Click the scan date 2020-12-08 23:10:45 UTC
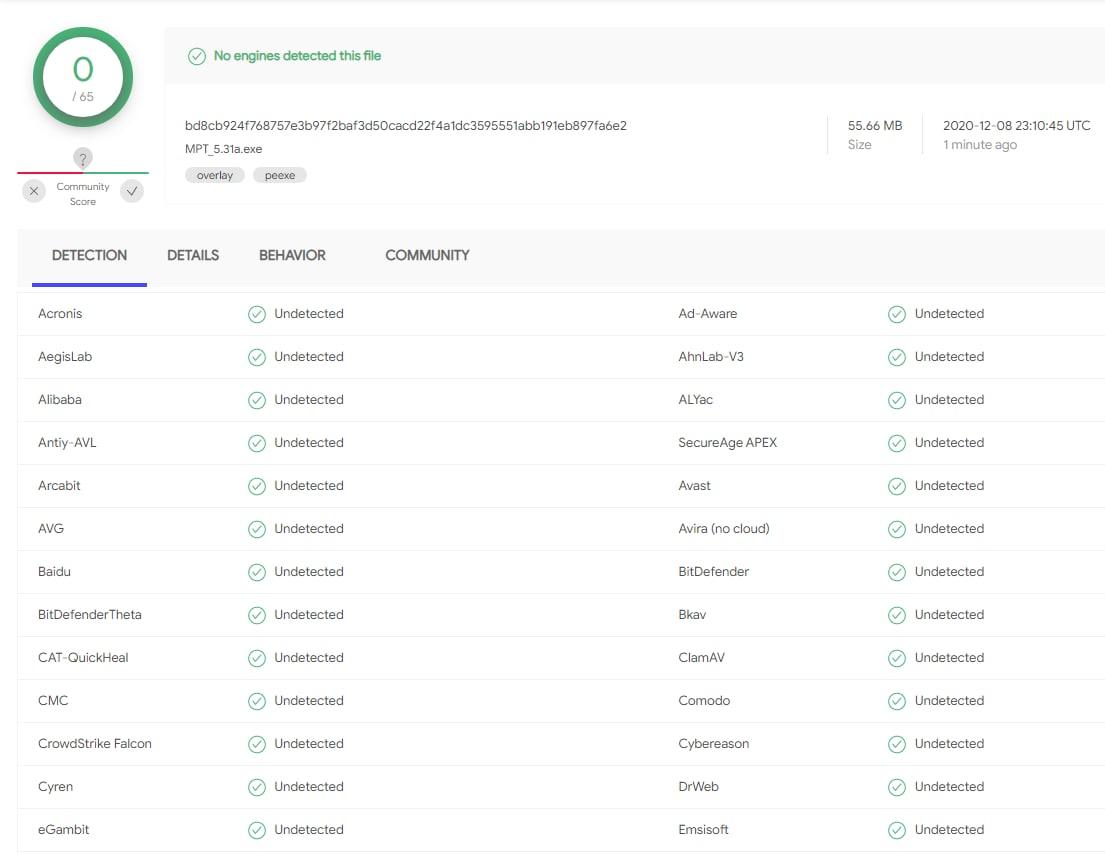 (1017, 125)
